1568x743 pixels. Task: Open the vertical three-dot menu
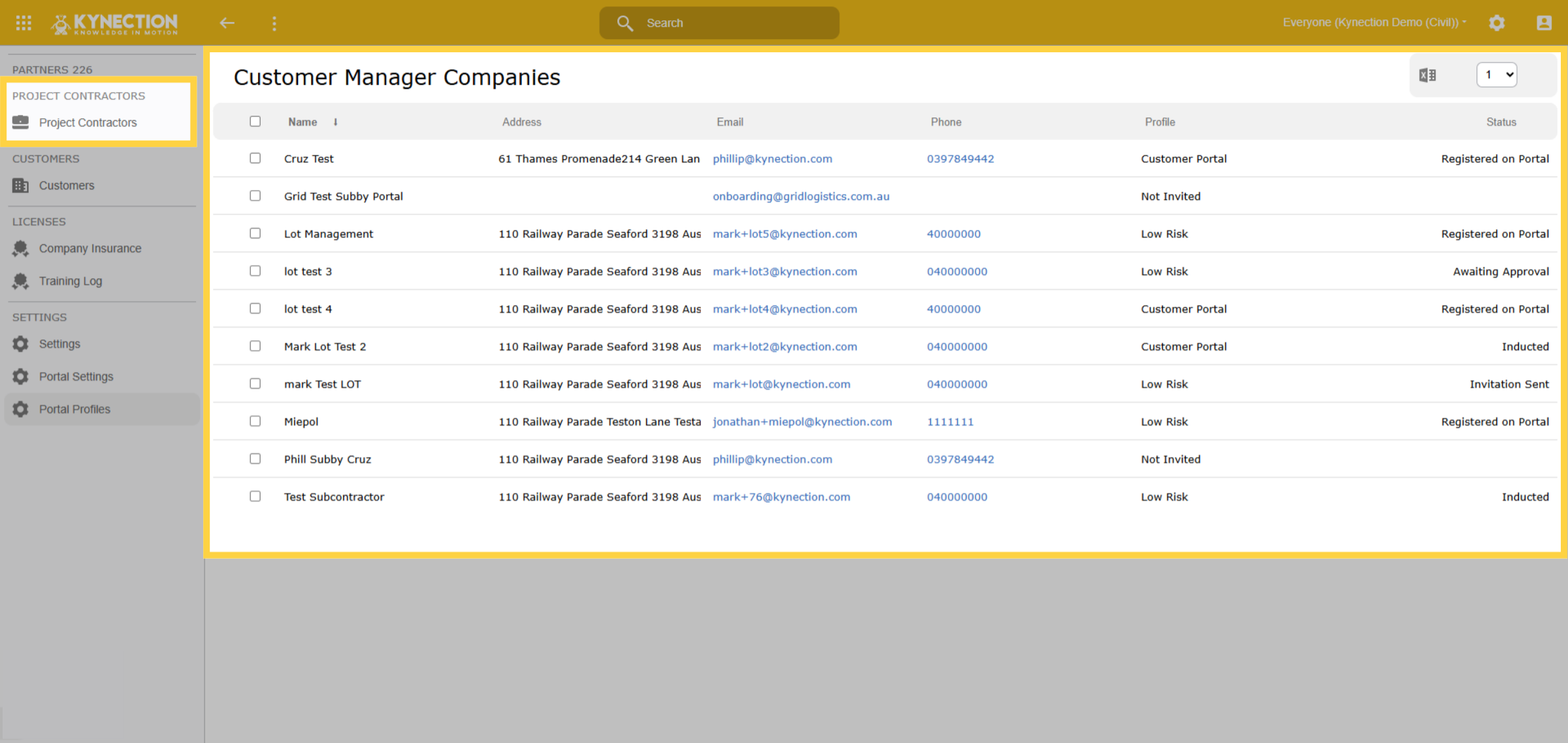274,23
